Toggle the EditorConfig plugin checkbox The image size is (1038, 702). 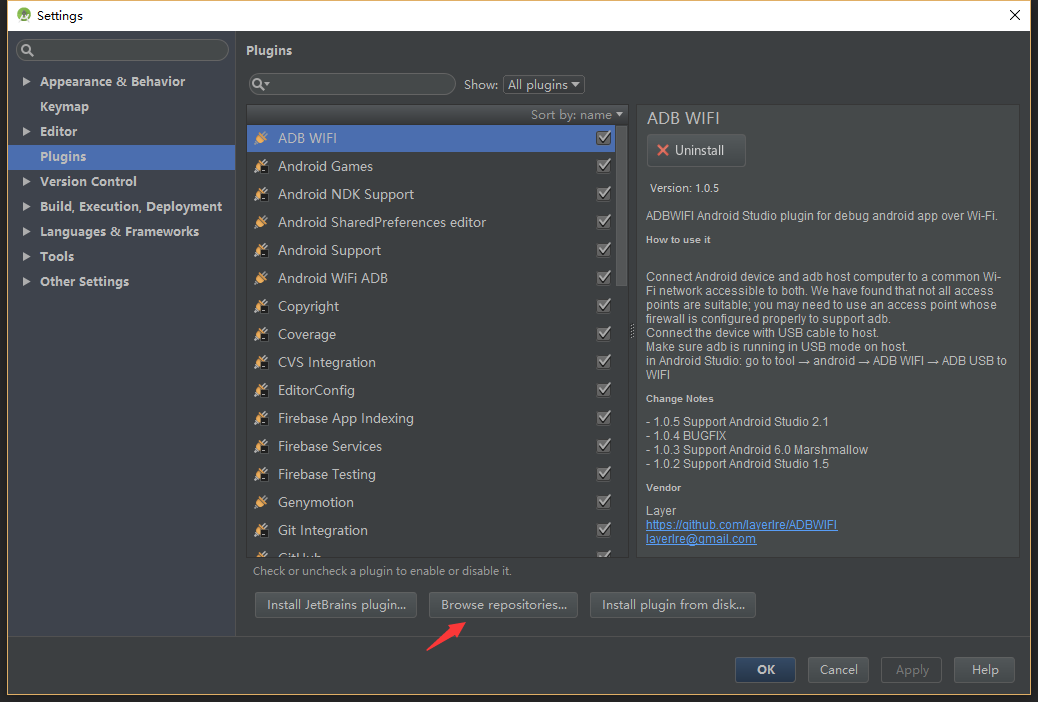tap(604, 389)
